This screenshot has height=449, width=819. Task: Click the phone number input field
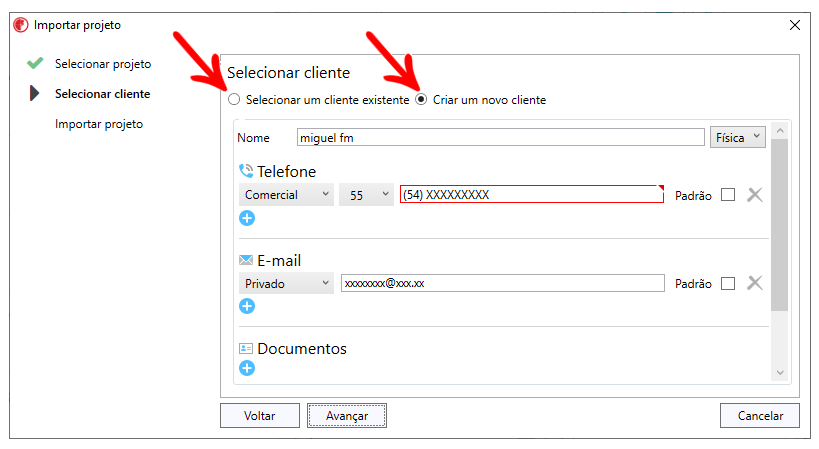(532, 194)
